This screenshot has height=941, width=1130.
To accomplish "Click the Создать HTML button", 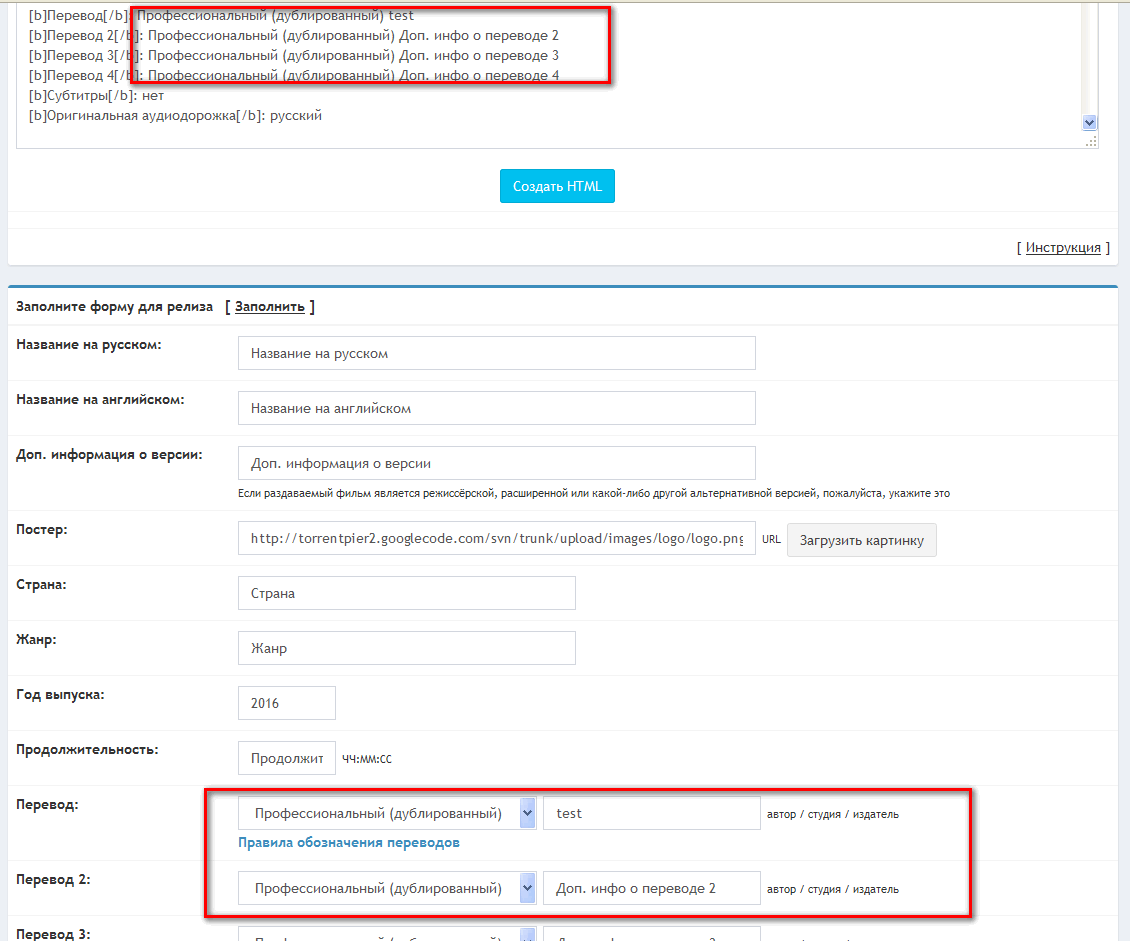I will pos(557,186).
